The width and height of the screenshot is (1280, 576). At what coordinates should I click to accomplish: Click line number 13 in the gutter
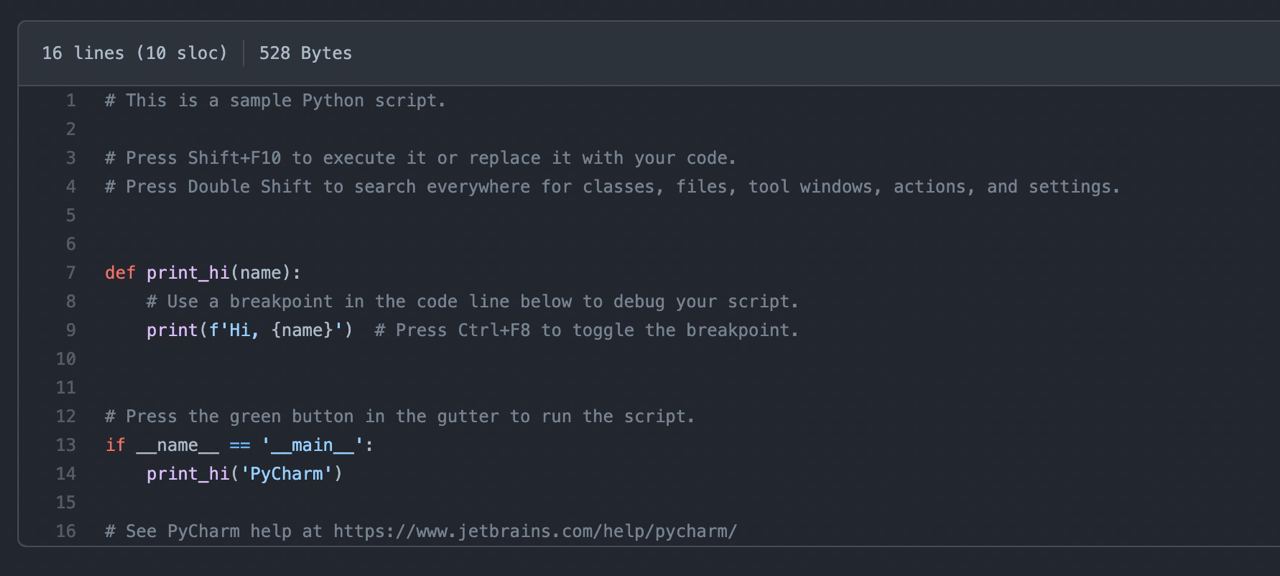pos(66,445)
